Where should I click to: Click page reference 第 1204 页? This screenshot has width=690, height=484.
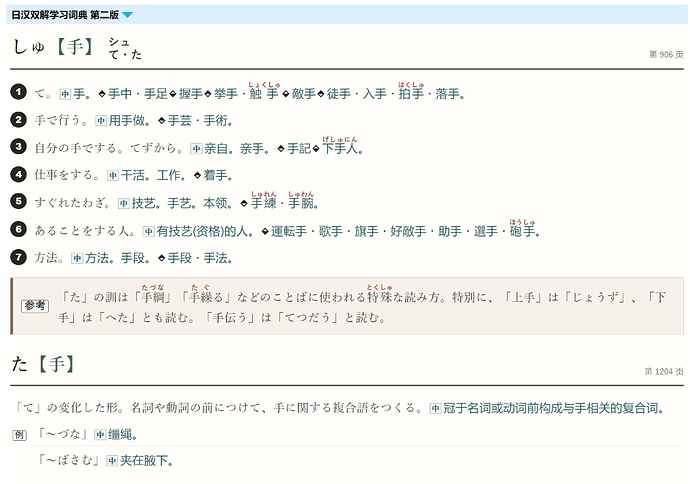click(664, 372)
